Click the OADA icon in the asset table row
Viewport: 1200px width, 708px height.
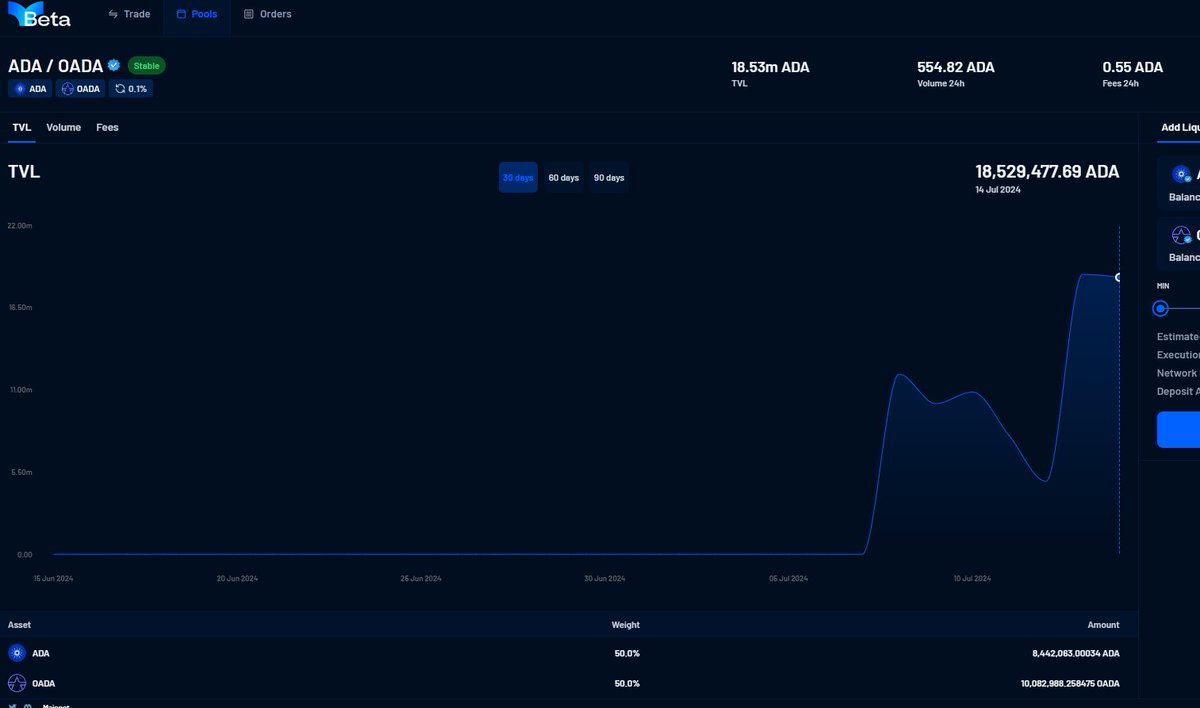[17, 683]
